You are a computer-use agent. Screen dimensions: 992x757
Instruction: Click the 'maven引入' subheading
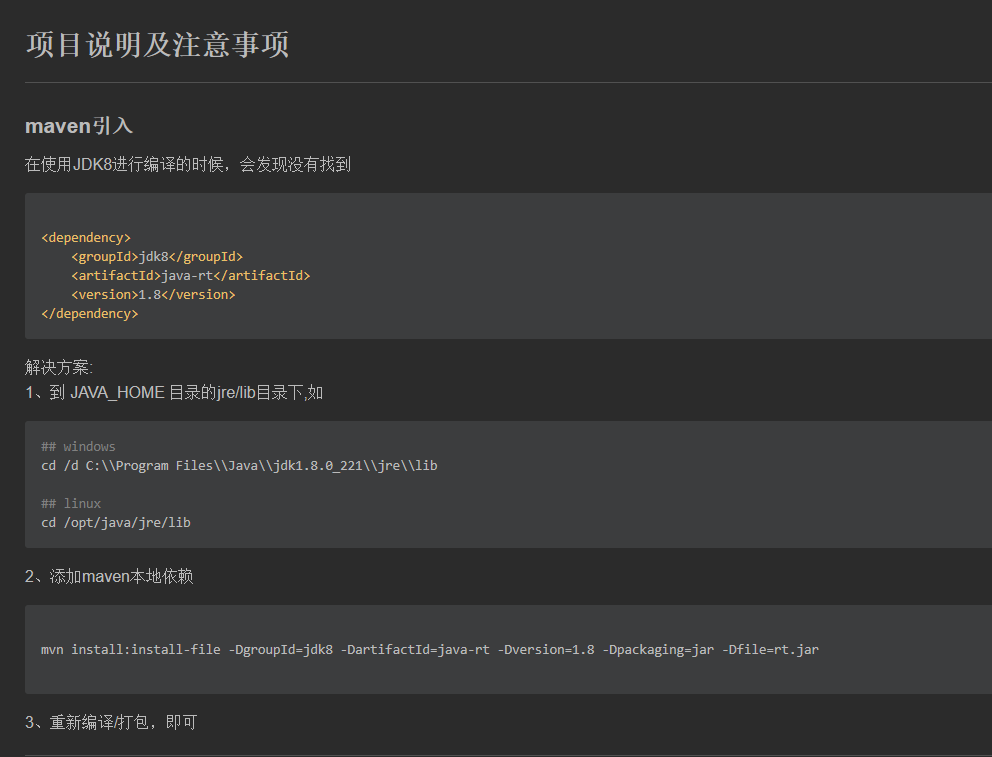[x=79, y=126]
